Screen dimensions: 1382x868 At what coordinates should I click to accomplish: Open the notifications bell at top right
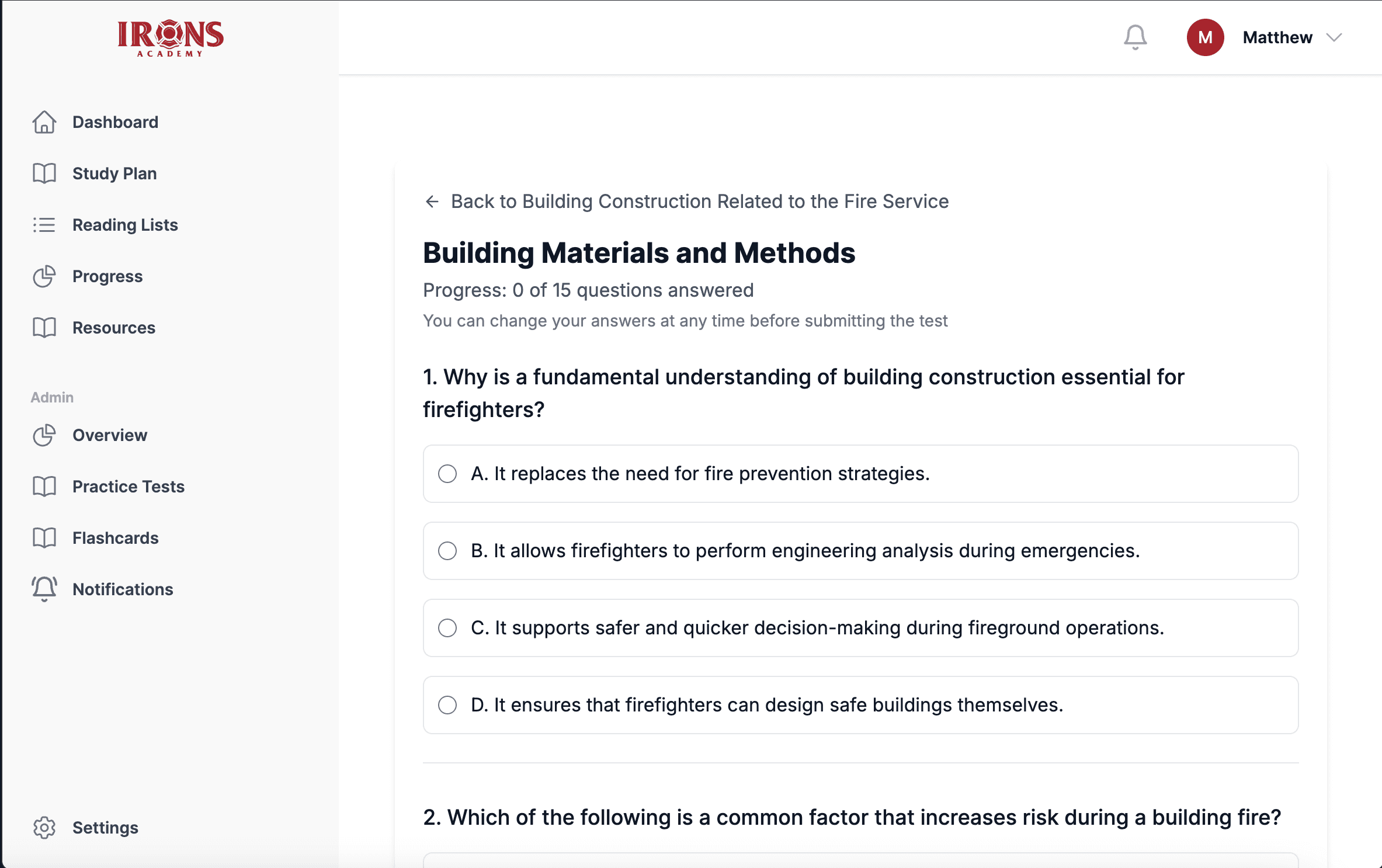tap(1135, 37)
